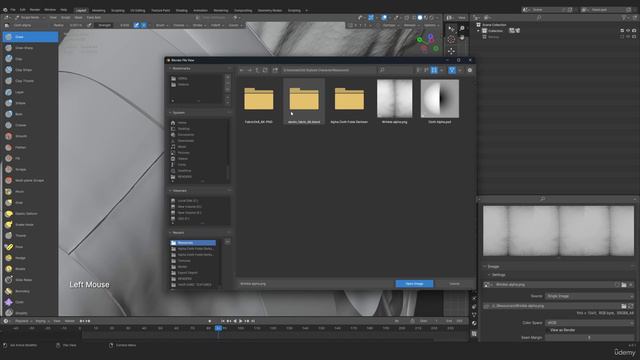
Task: Go to parent directory in file view
Action: click(257, 70)
